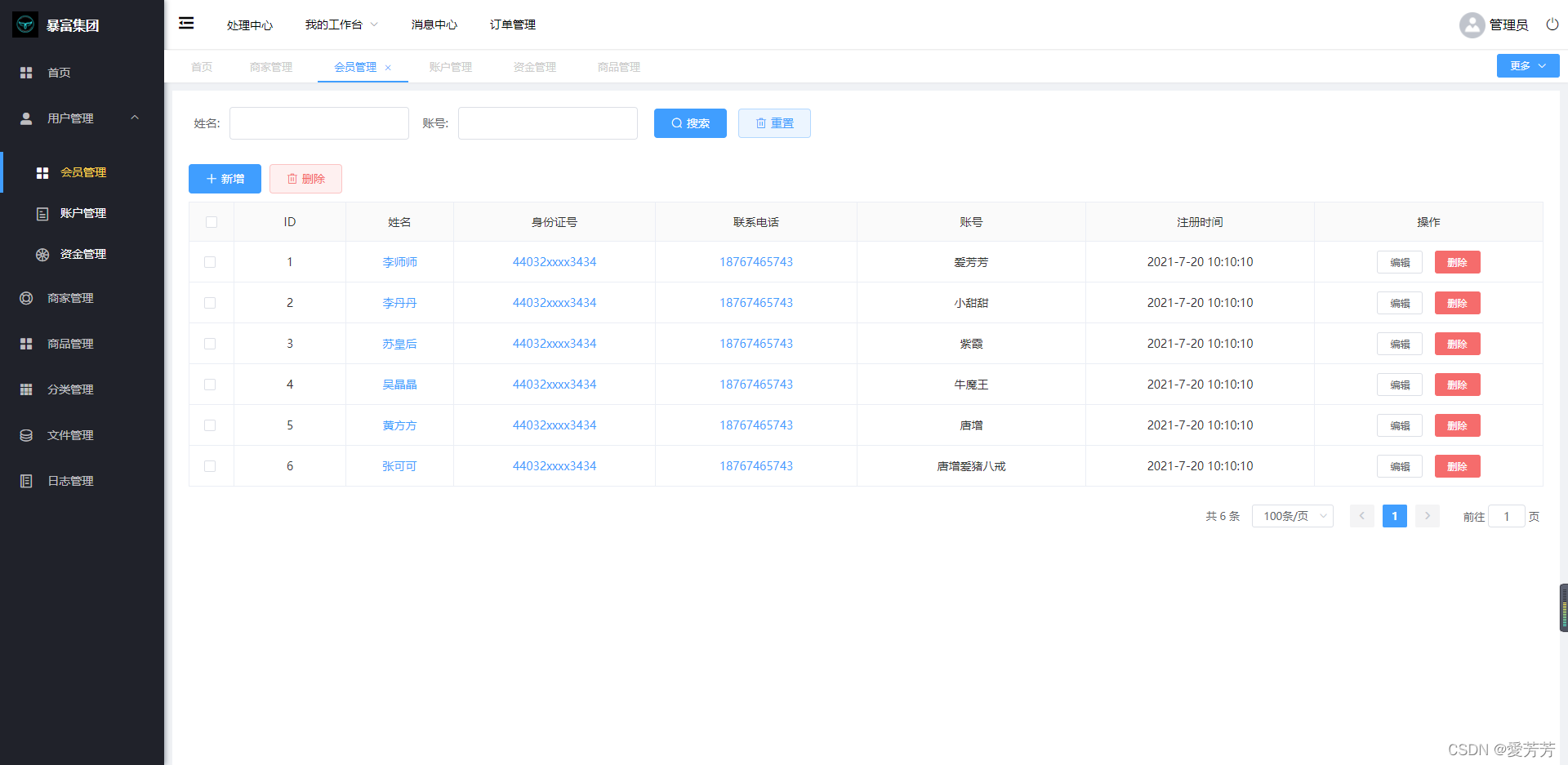Check the row for 吴晶晶

tap(210, 385)
